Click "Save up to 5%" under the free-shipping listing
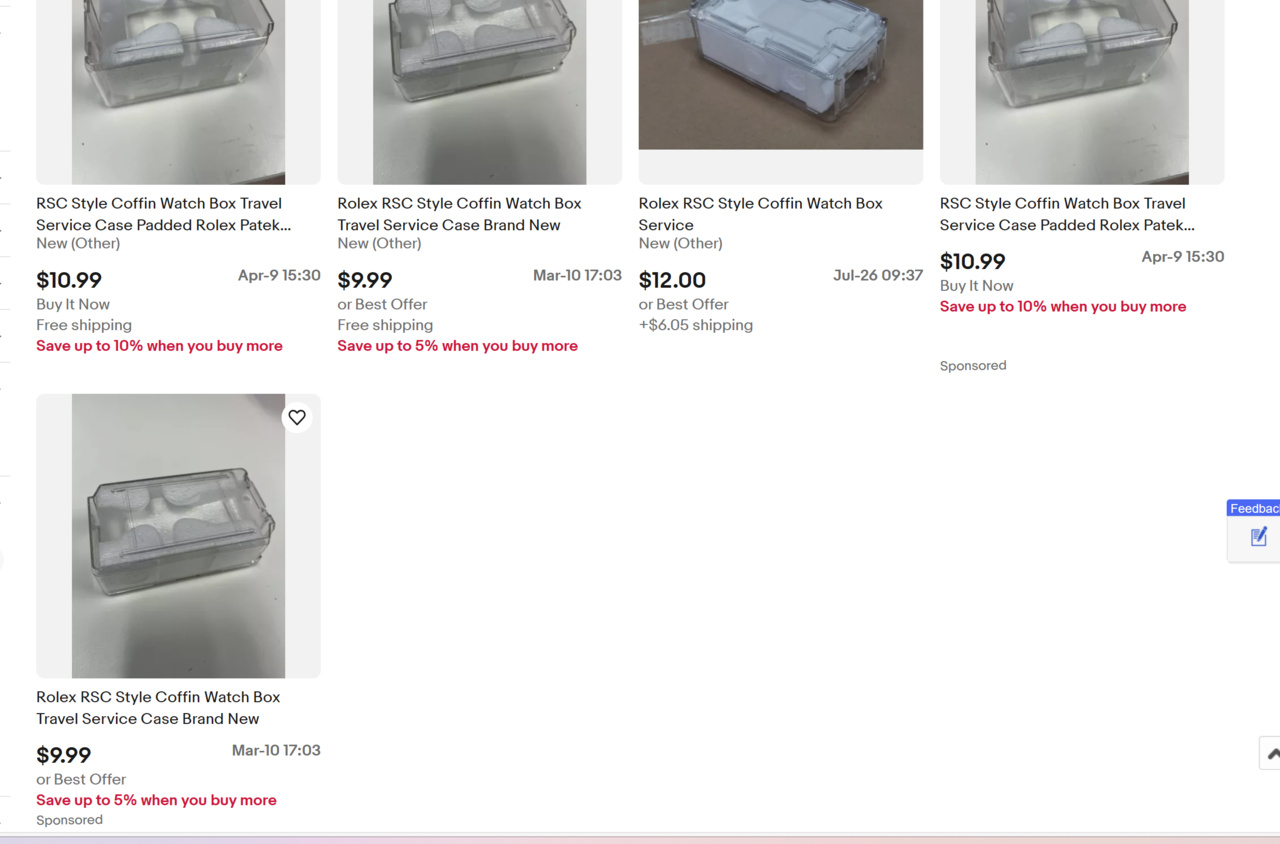This screenshot has width=1280, height=844. 457,346
